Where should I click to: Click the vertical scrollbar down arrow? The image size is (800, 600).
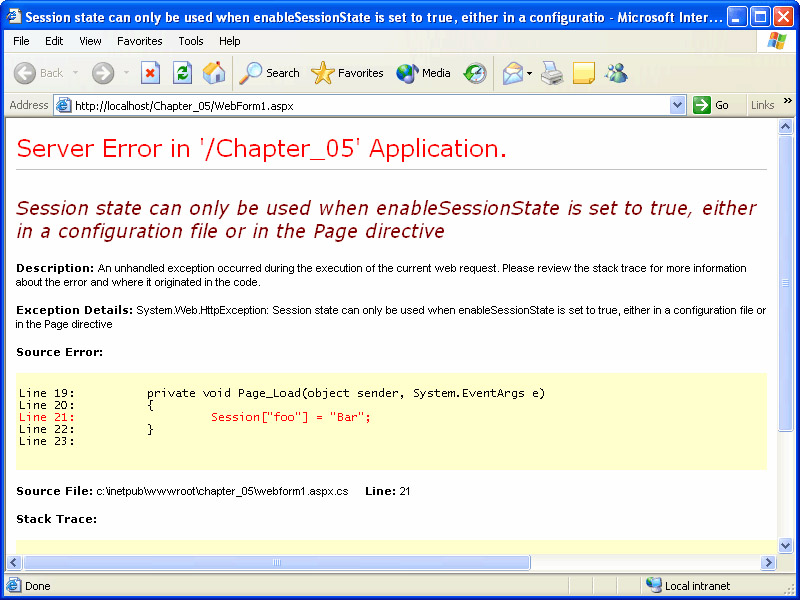785,546
